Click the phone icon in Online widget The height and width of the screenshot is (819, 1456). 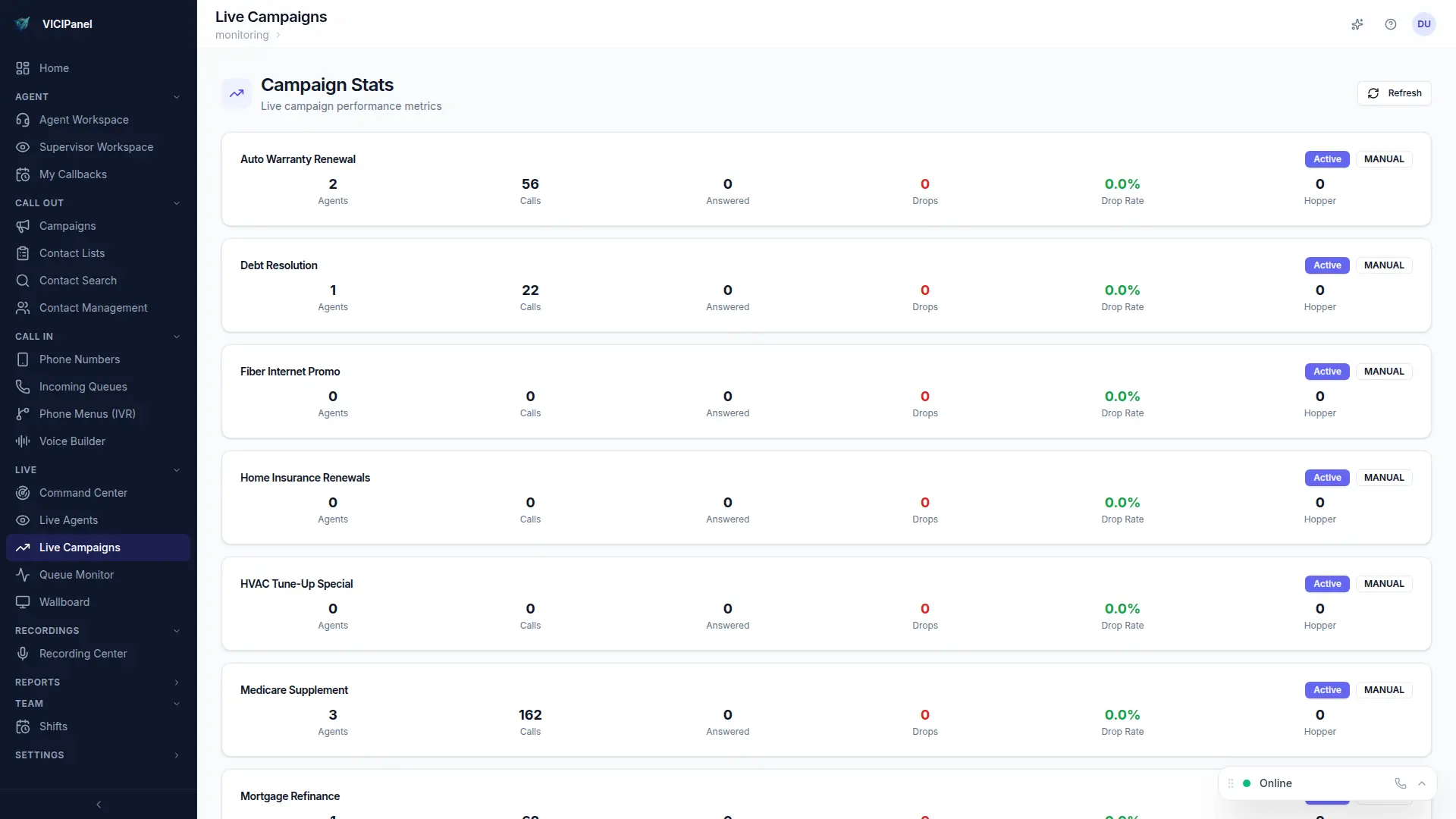[x=1401, y=783]
